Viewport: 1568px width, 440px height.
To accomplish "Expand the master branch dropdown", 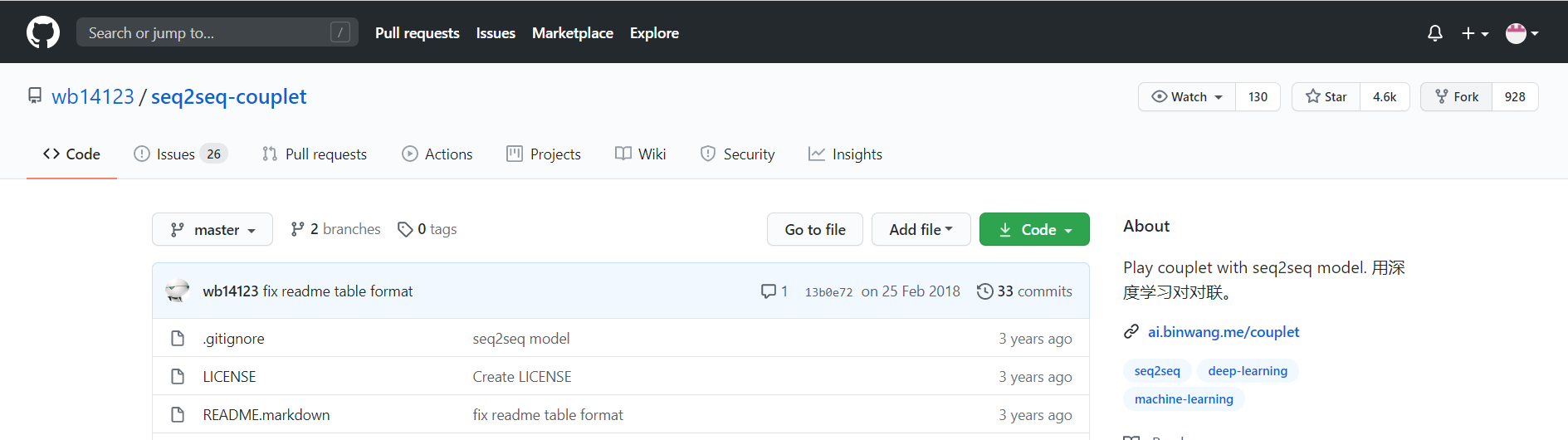I will (212, 230).
